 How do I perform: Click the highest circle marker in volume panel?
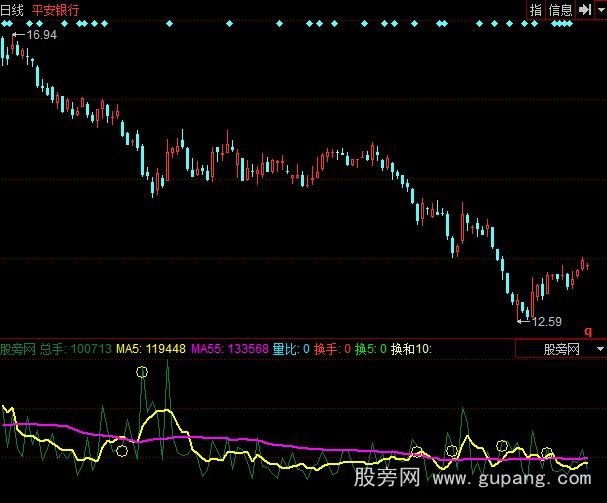(x=142, y=372)
